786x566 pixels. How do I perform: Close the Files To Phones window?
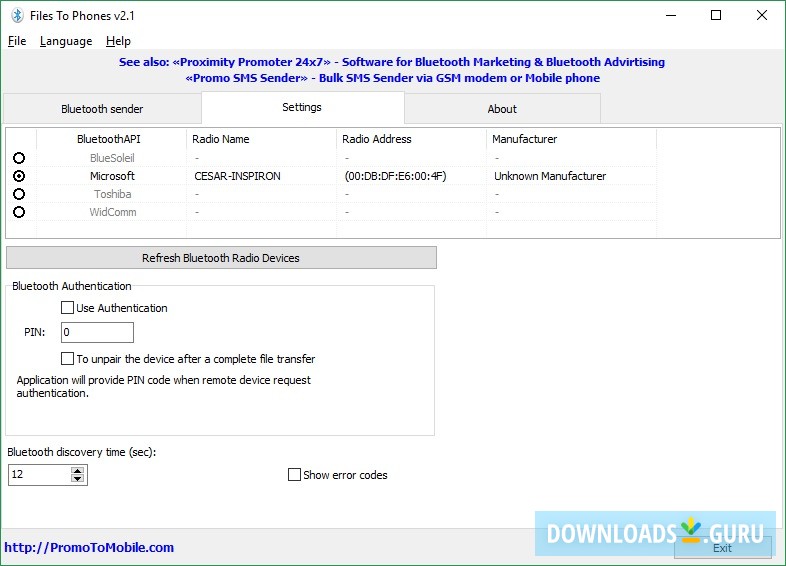tap(762, 16)
